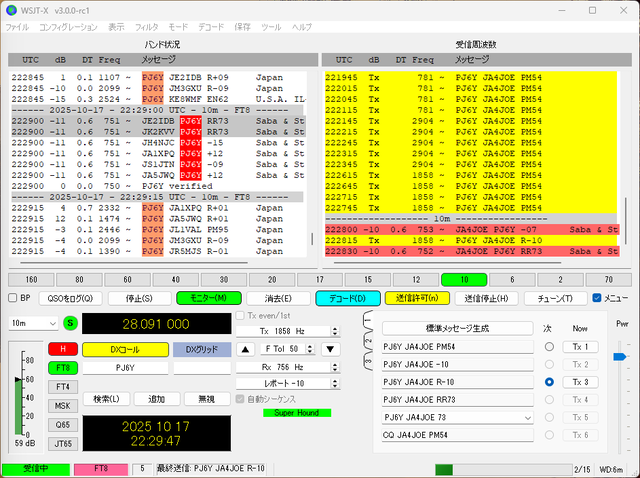Image resolution: width=640 pixels, height=478 pixels.
Task: Click the 追加 button
Action: tap(156, 399)
